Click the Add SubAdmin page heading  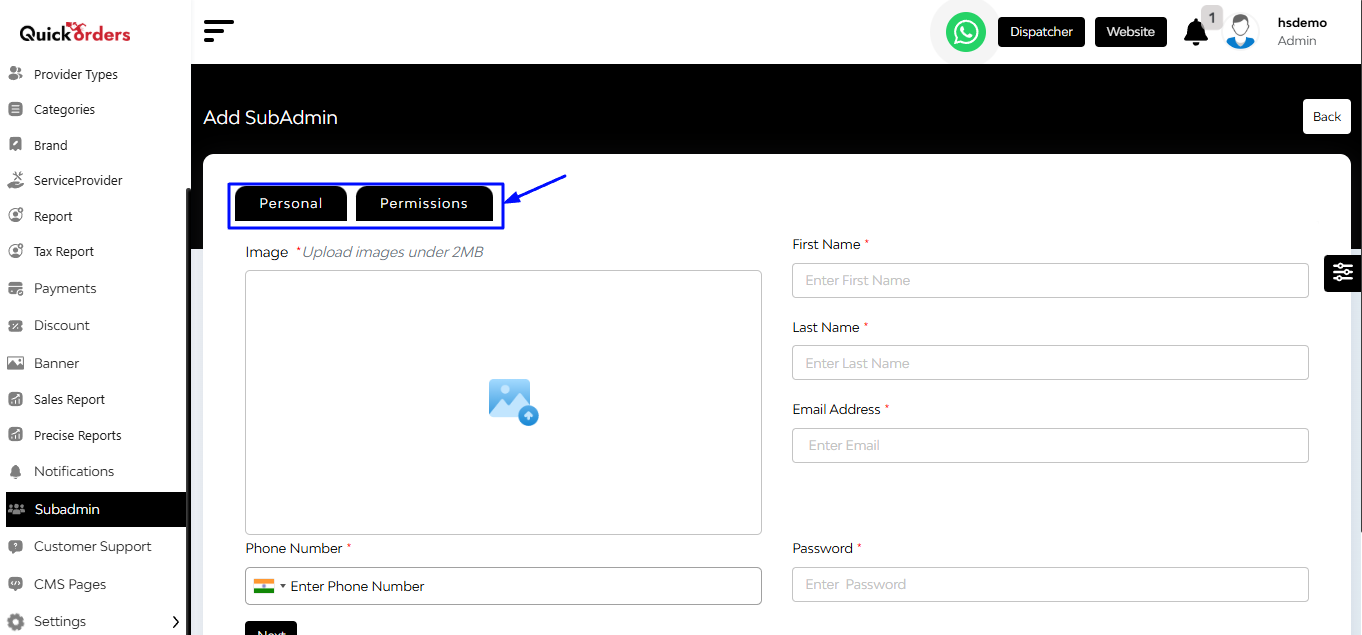[x=271, y=117]
